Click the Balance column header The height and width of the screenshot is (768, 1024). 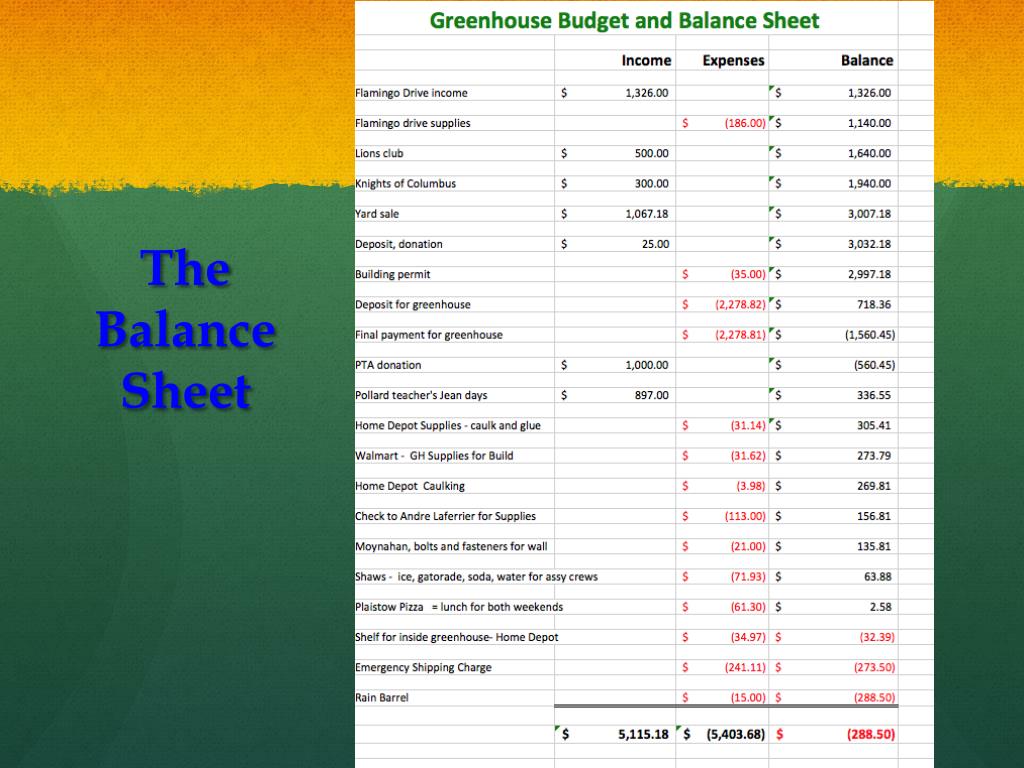[x=867, y=61]
